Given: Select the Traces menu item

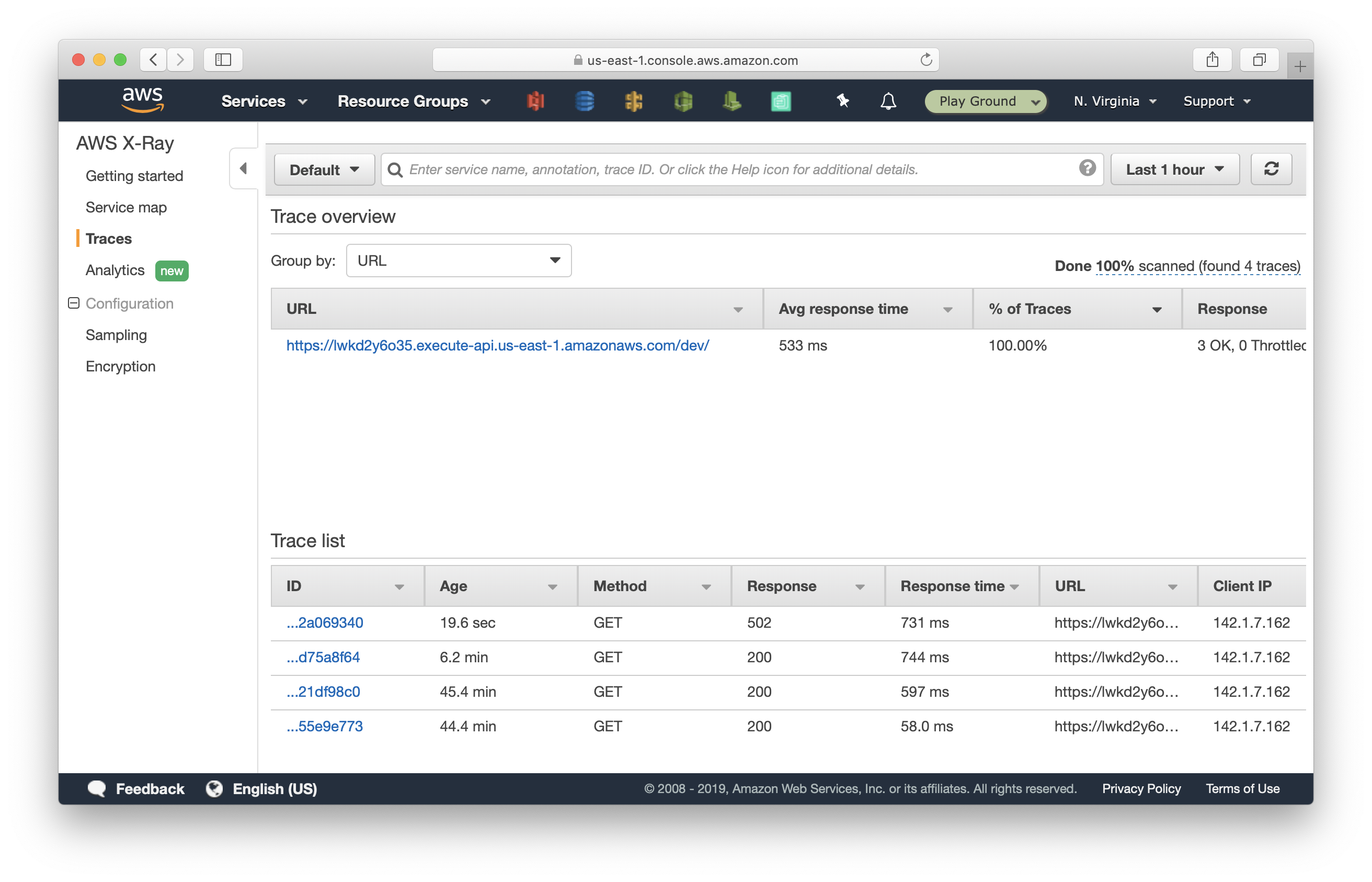Looking at the screenshot, I should tap(109, 238).
